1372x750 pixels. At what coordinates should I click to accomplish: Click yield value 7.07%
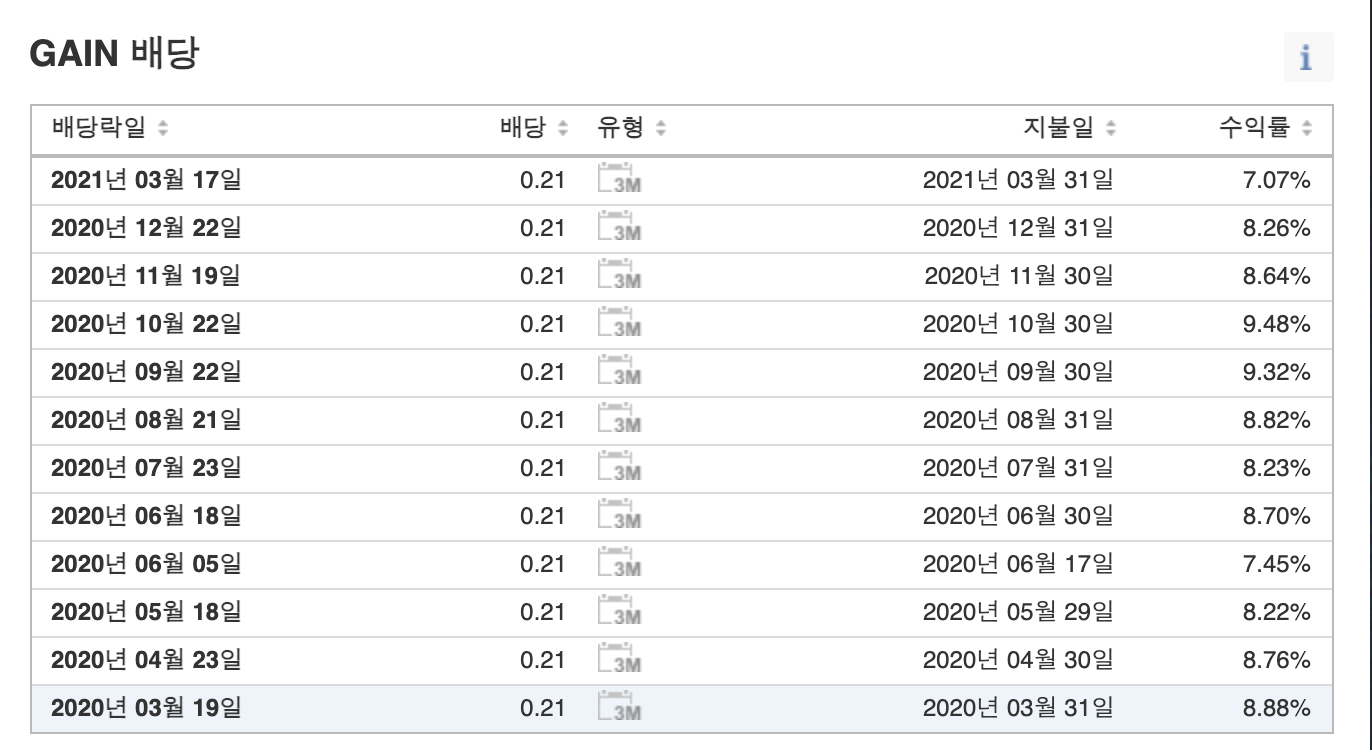(x=1277, y=180)
